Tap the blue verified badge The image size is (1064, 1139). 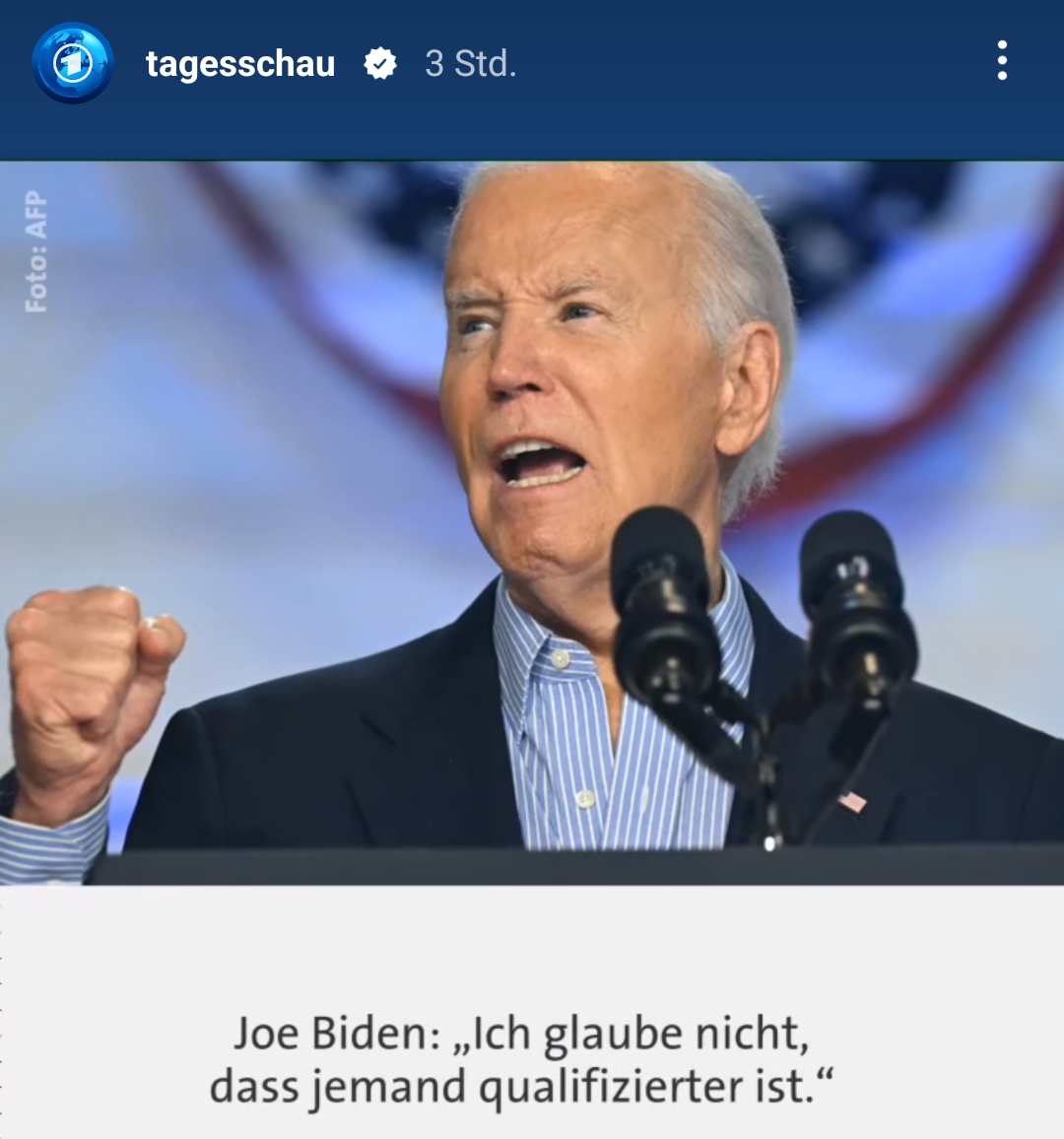[x=380, y=64]
